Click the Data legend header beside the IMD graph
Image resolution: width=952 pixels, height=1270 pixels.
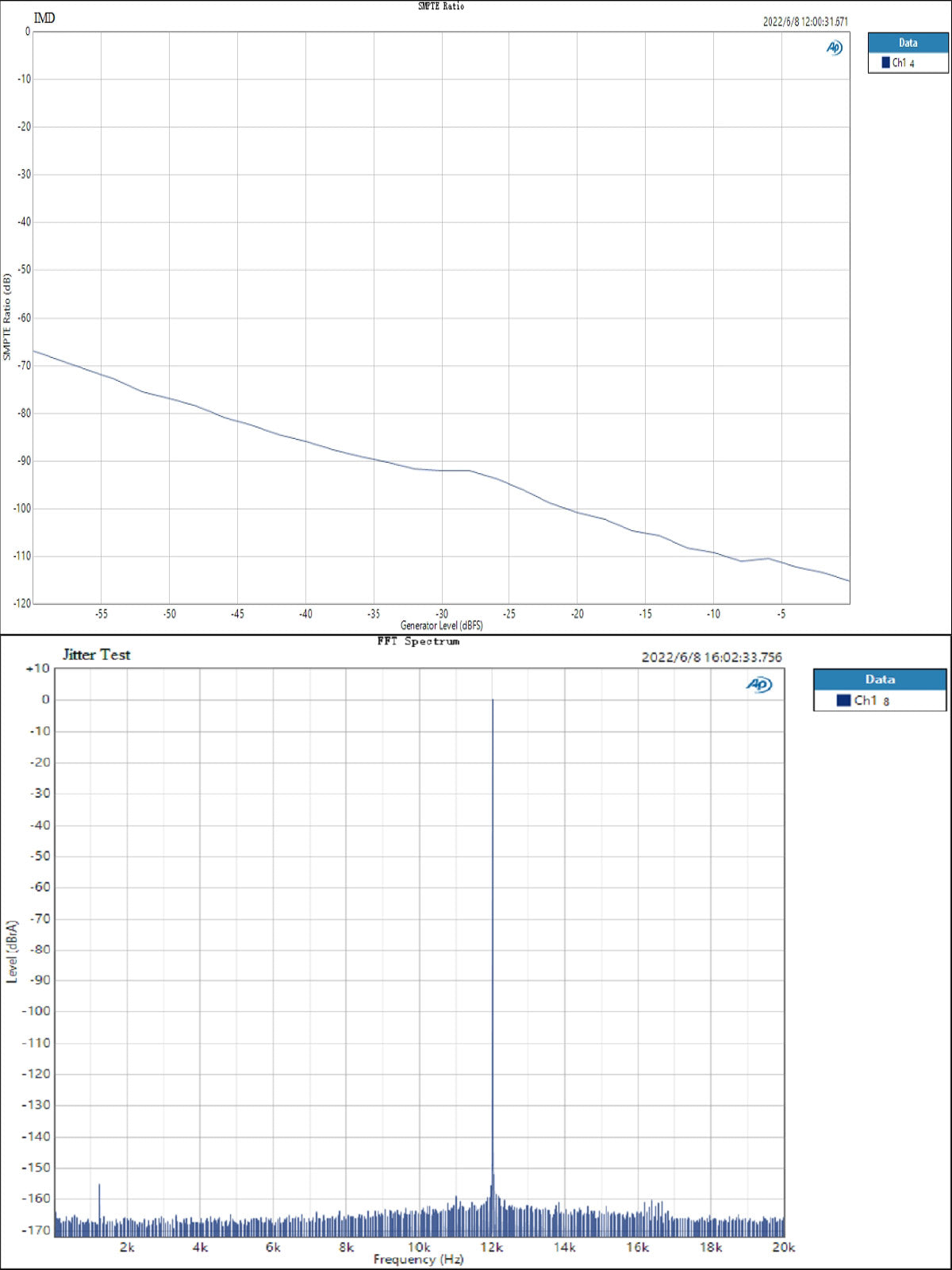tap(908, 43)
